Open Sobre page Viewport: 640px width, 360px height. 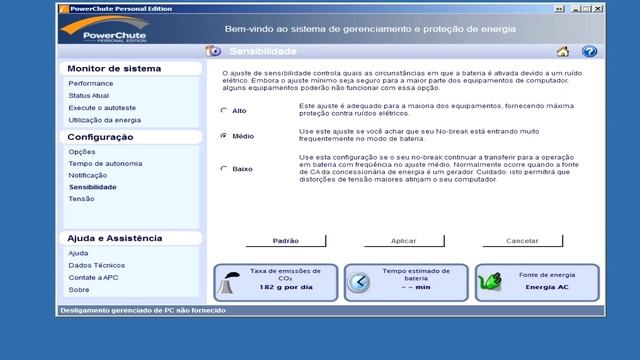click(x=79, y=290)
